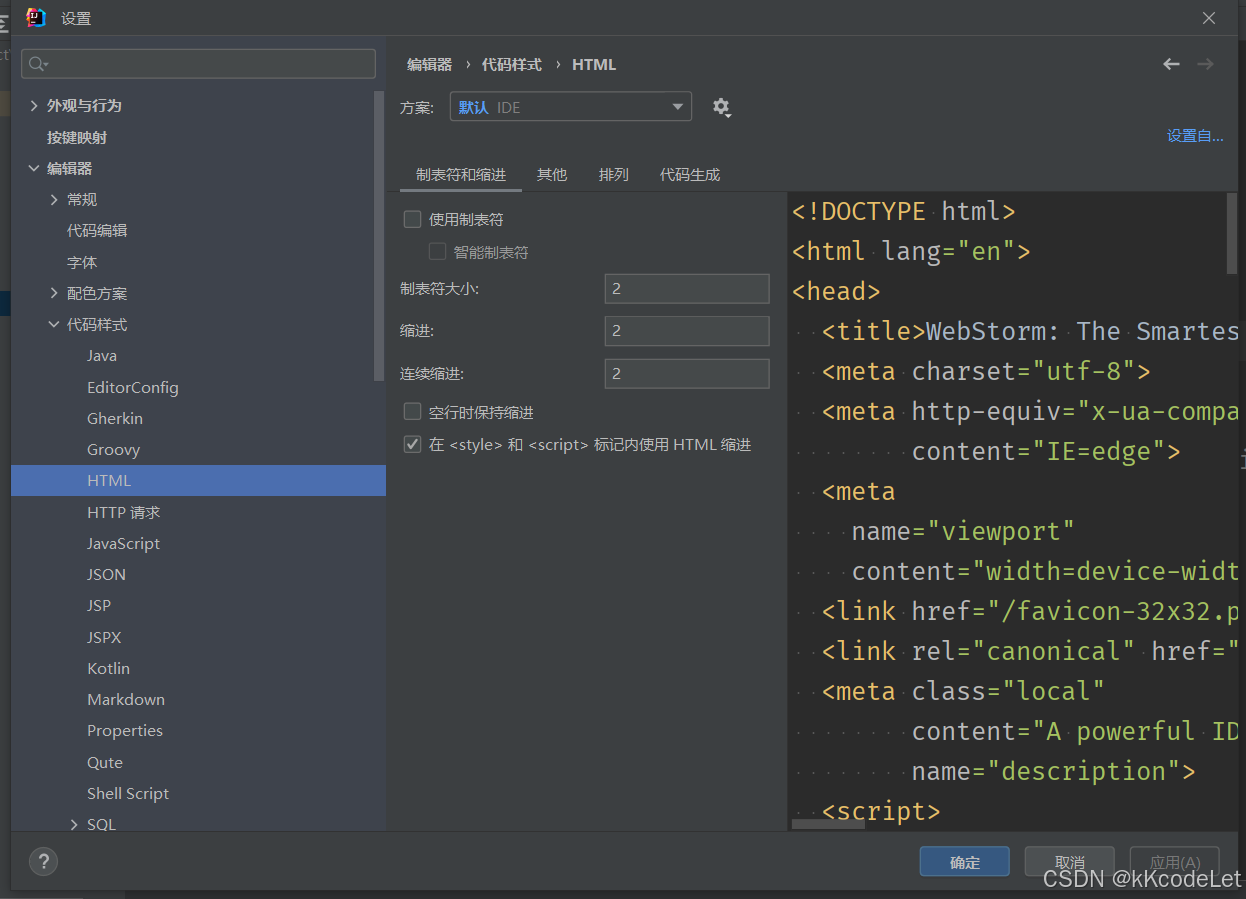Click the 连续缩进 input field
The height and width of the screenshot is (899, 1246).
687,373
